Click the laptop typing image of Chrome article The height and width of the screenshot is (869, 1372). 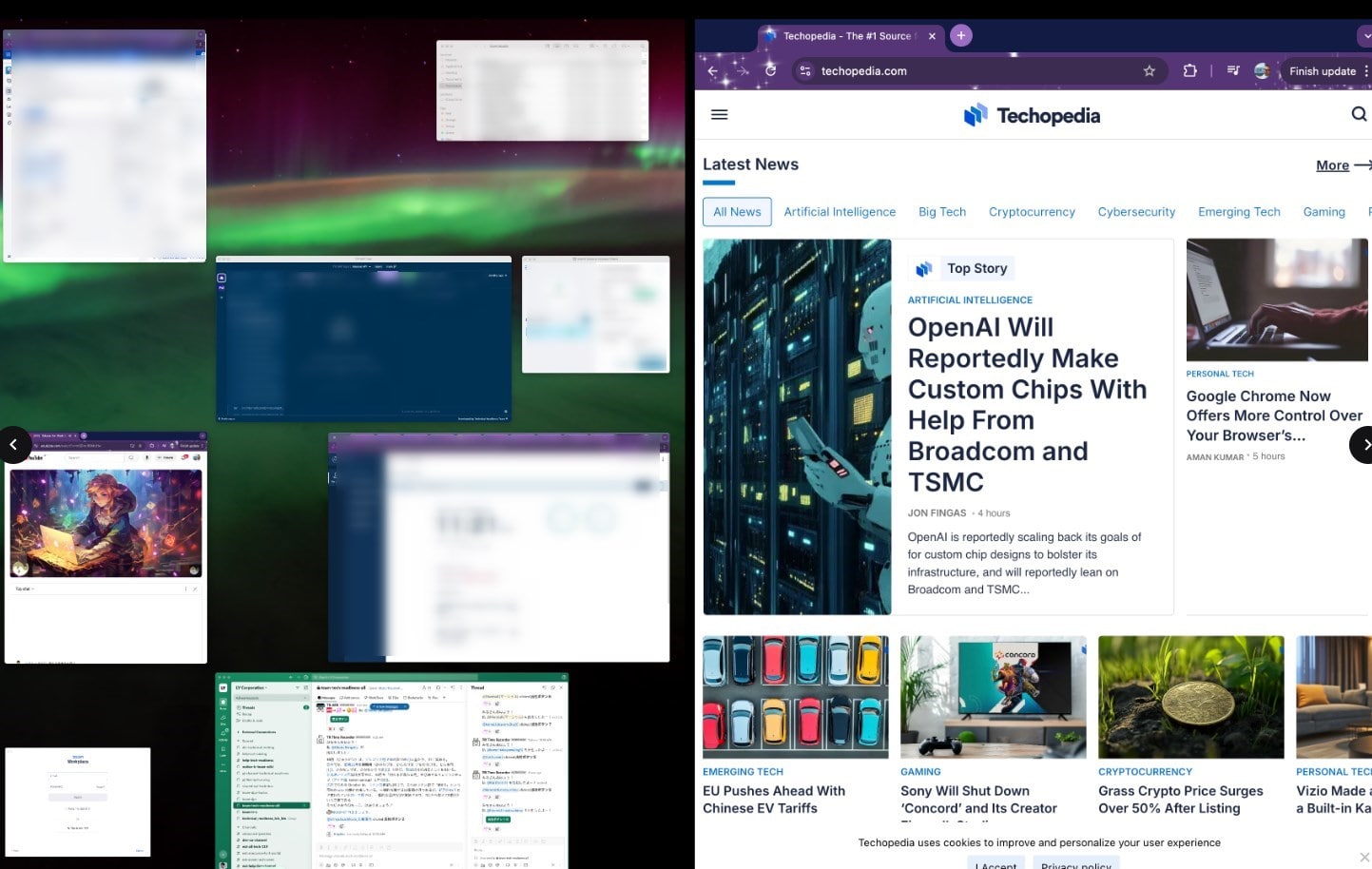tap(1277, 299)
